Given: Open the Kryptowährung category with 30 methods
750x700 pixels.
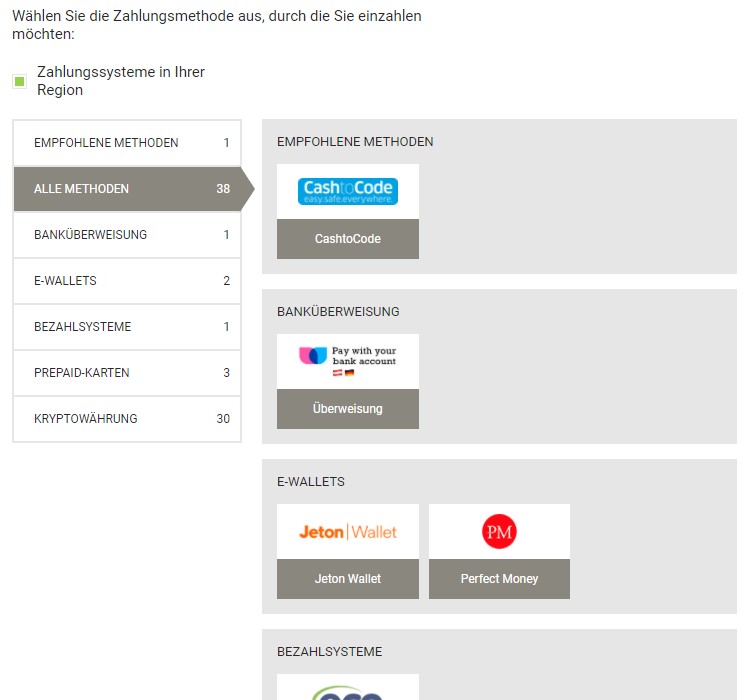Looking at the screenshot, I should tap(127, 418).
